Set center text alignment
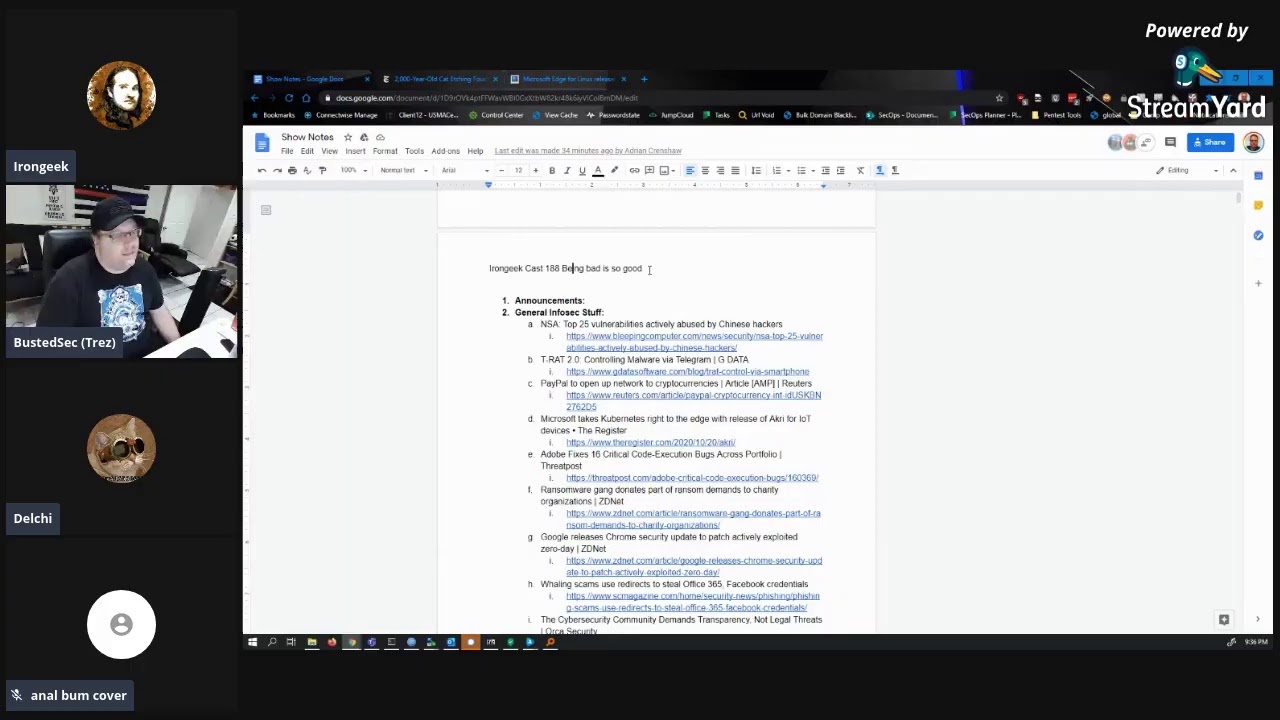Screen dimensions: 1280x720 (705, 170)
